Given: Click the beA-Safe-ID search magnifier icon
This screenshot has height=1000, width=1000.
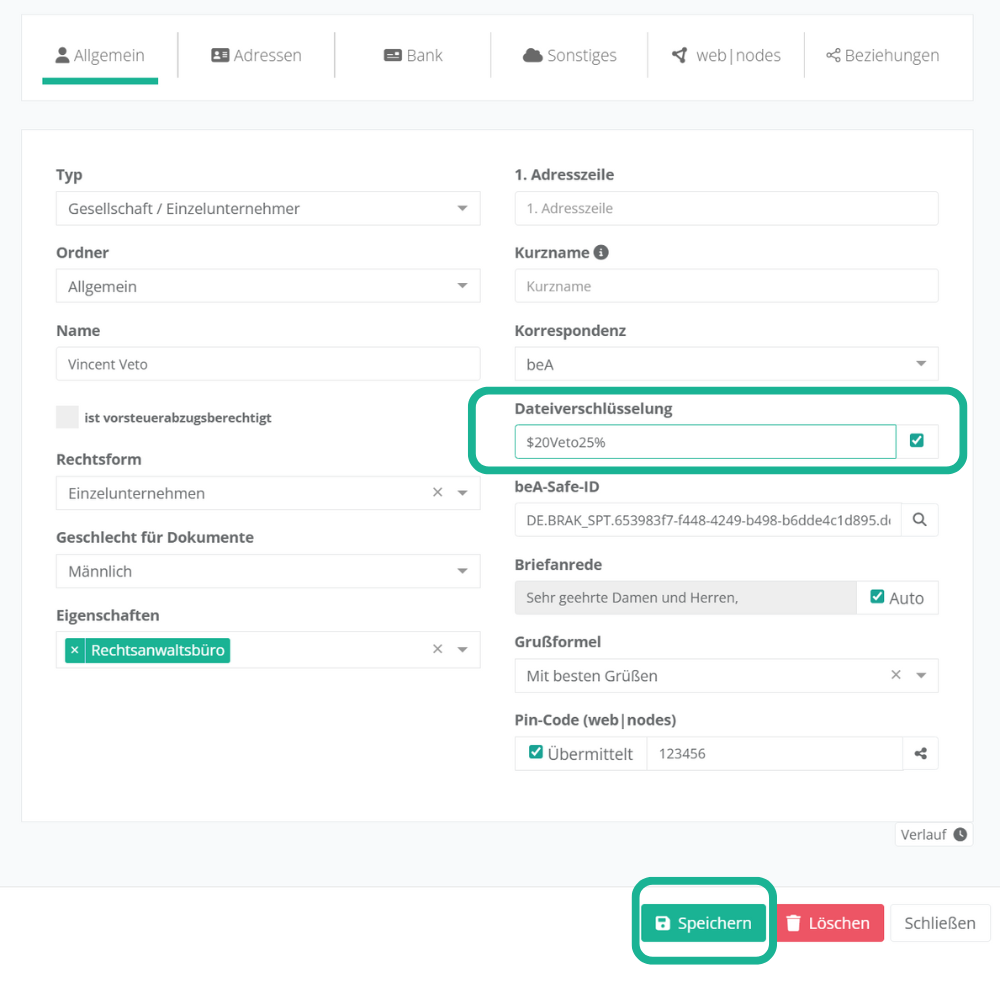Looking at the screenshot, I should [x=920, y=520].
